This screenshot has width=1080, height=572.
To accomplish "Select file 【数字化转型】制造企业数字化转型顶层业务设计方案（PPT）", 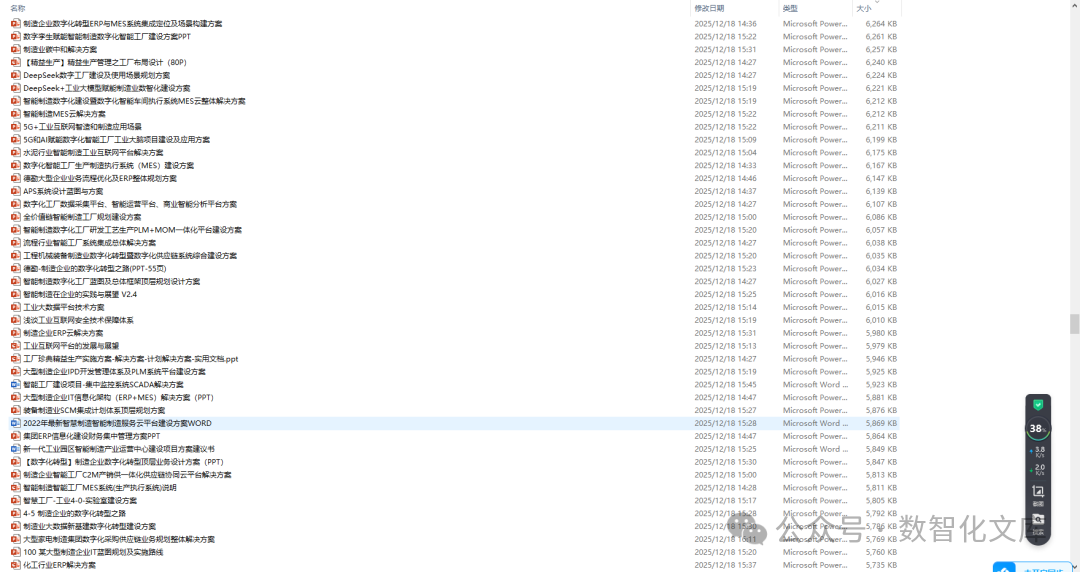I will (123, 462).
